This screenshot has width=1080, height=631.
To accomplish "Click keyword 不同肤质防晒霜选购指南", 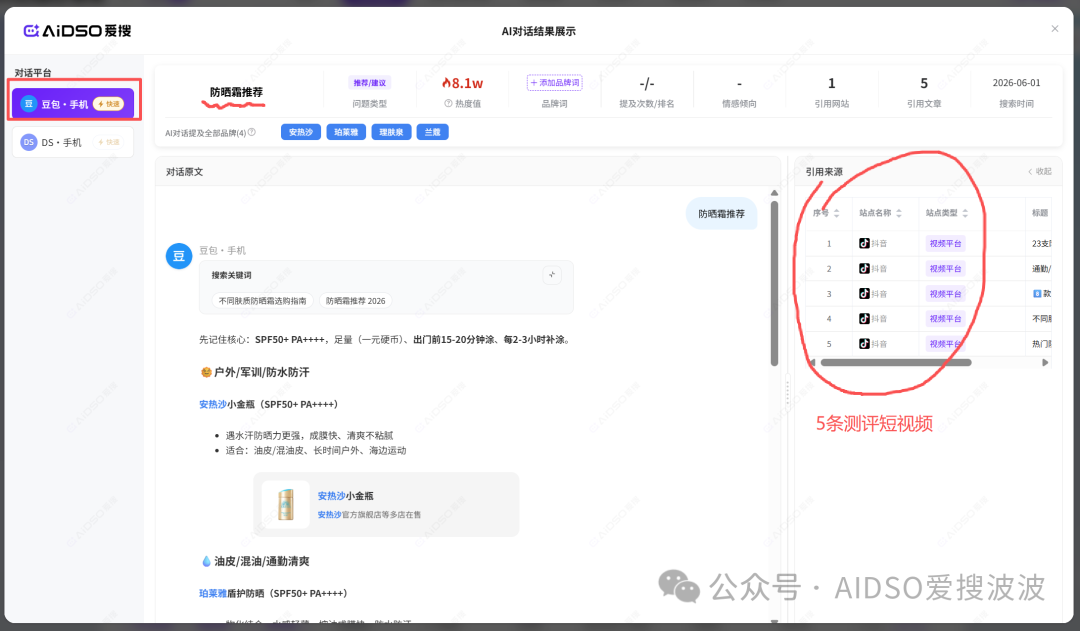I will (262, 301).
